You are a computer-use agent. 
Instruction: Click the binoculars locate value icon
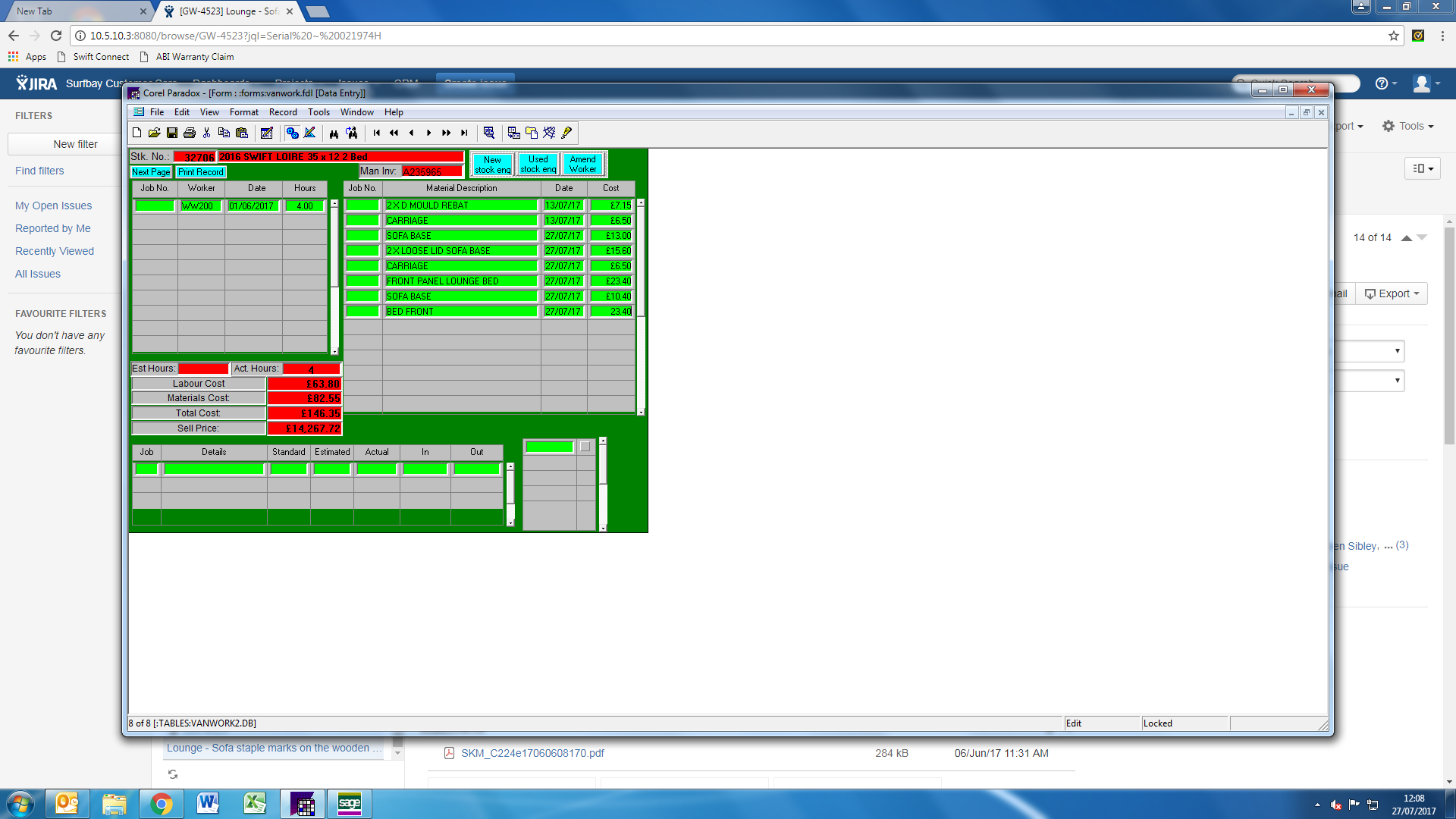334,133
